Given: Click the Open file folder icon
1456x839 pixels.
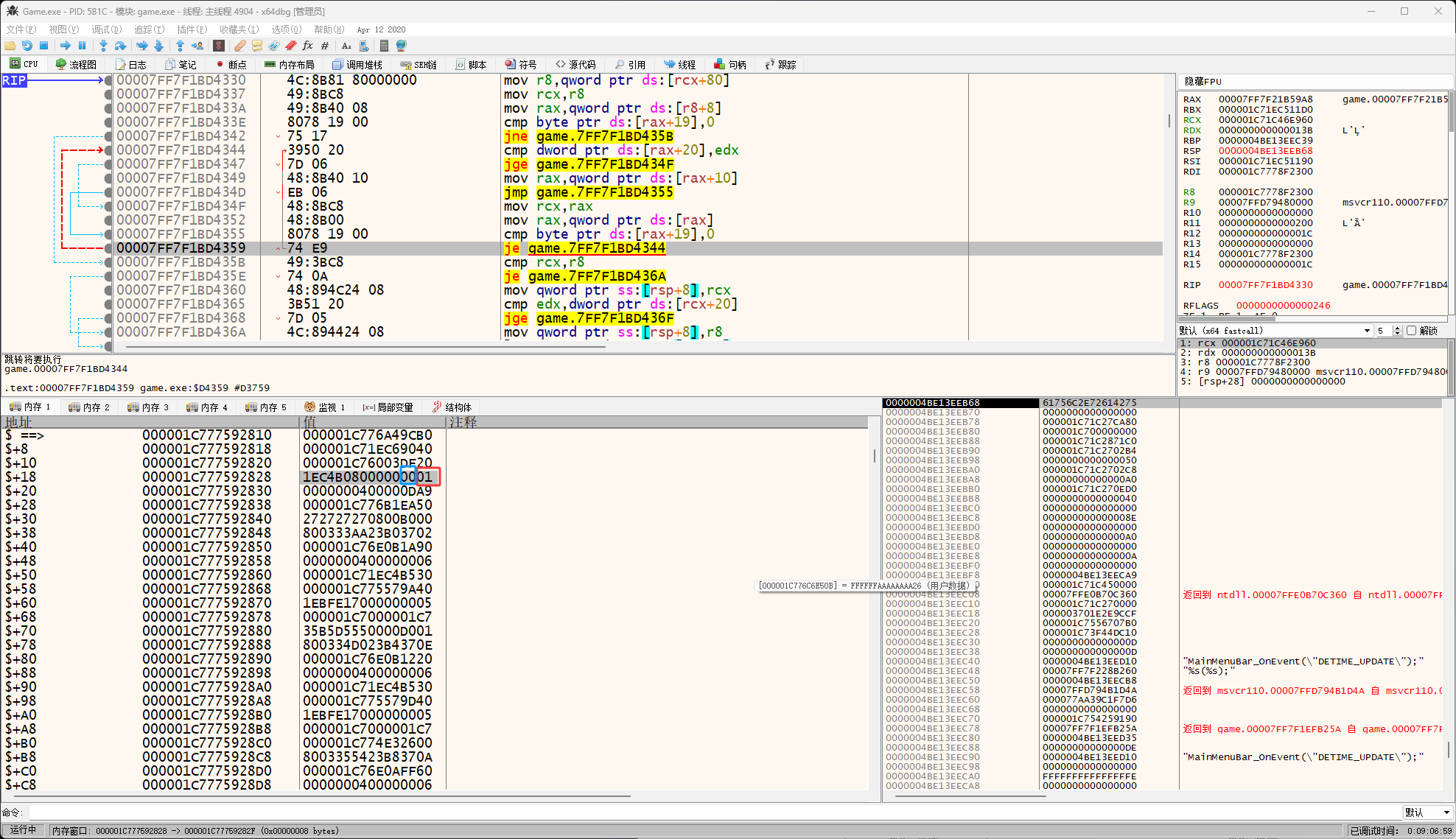Looking at the screenshot, I should tap(10, 46).
